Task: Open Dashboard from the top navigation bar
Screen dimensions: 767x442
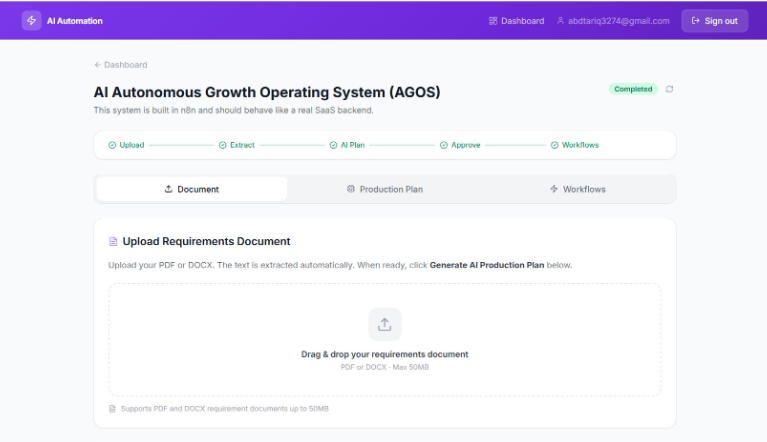Action: [x=517, y=21]
